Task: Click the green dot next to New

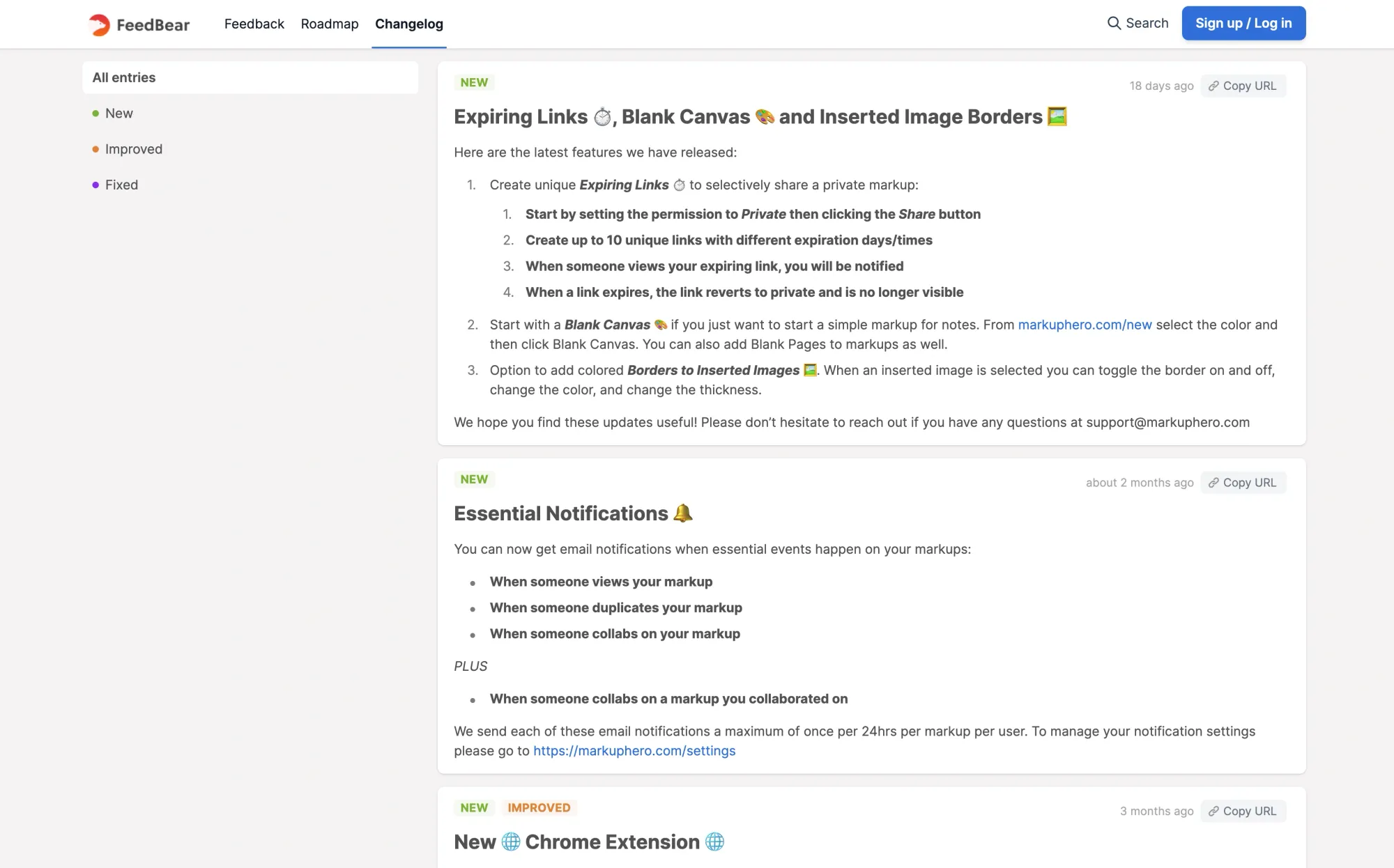Action: (x=95, y=114)
